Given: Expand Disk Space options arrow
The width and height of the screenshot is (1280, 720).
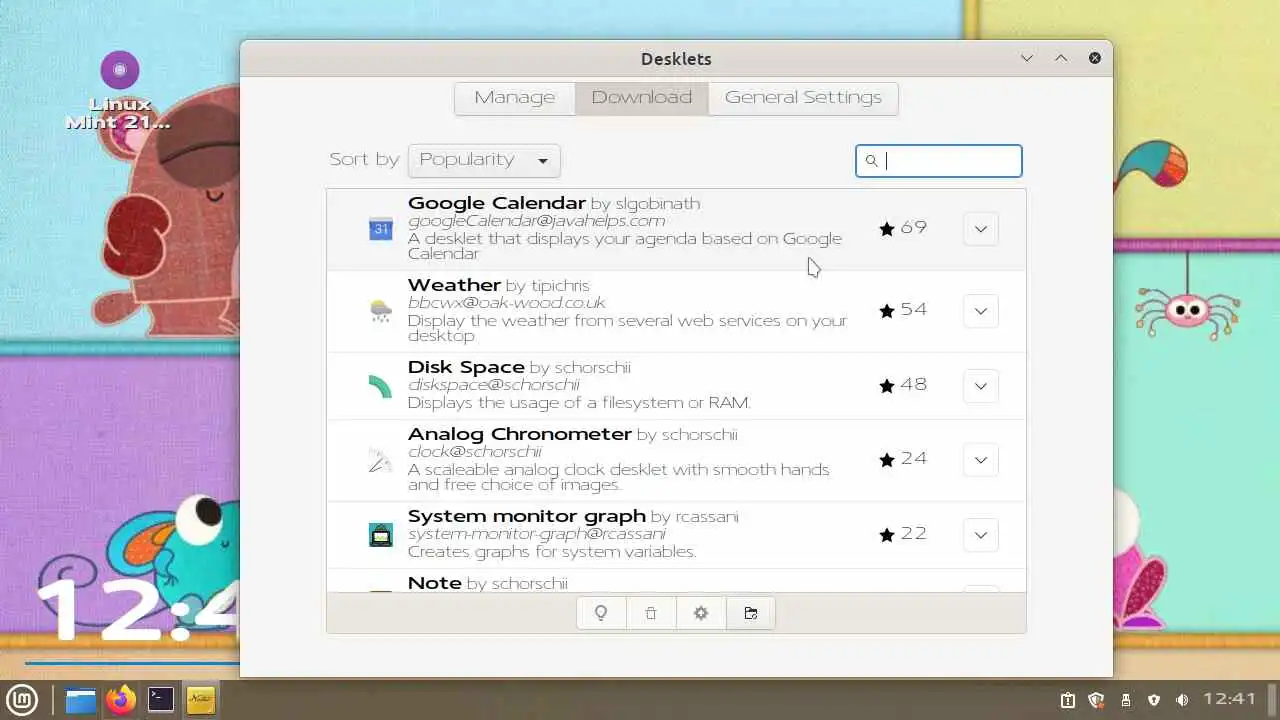Looking at the screenshot, I should (x=981, y=386).
